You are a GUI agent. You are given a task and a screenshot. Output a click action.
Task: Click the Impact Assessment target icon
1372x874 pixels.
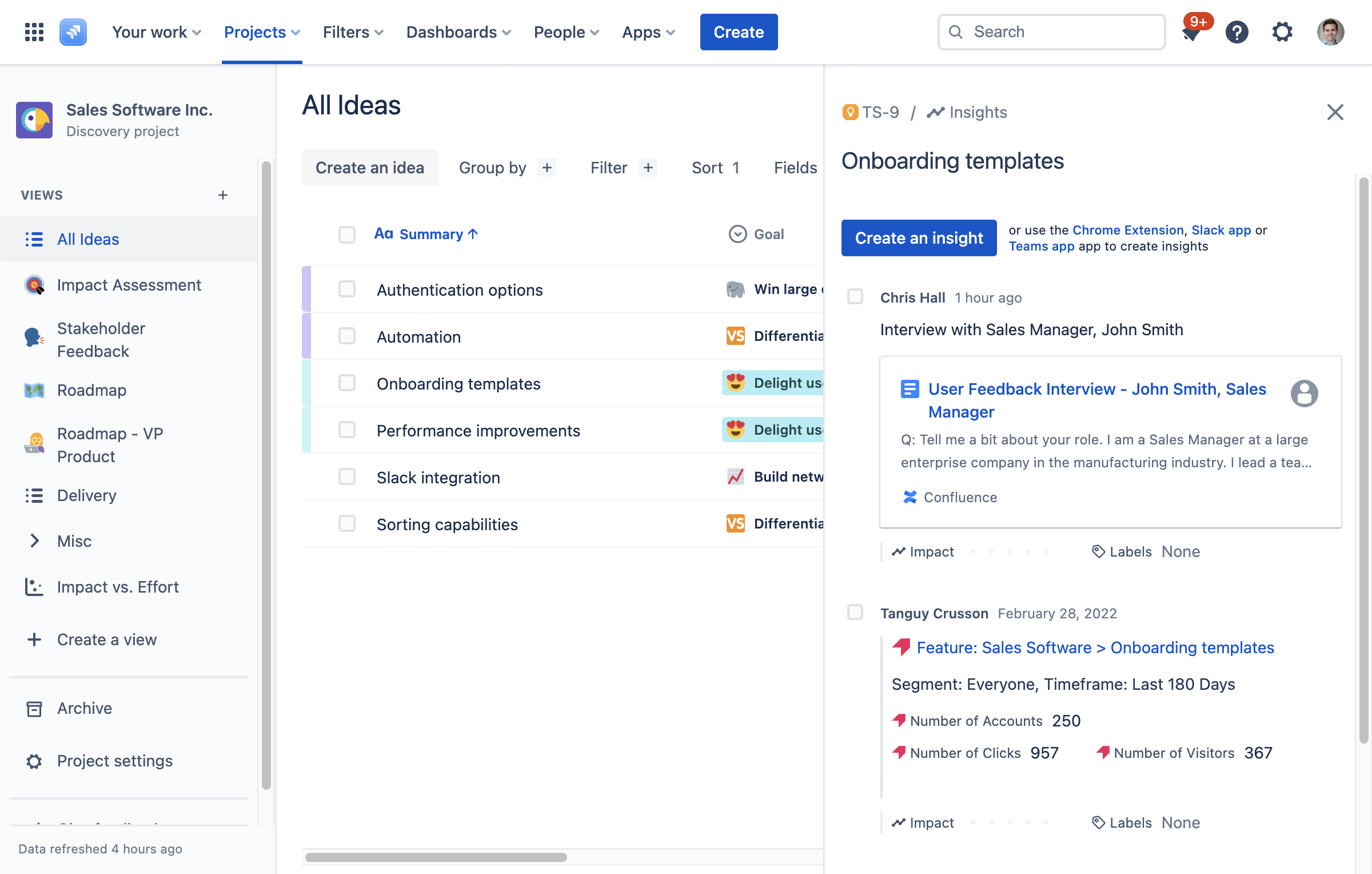click(x=34, y=285)
